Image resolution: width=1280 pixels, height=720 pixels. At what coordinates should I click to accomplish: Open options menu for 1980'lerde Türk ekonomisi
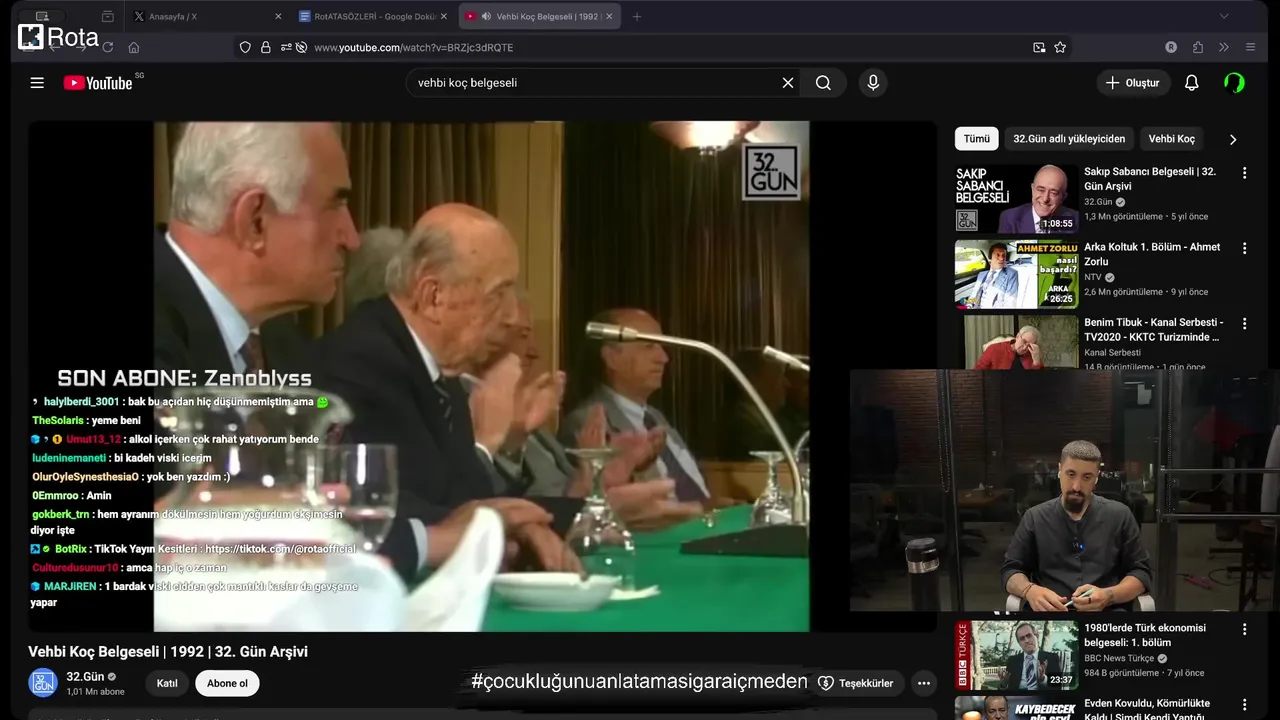pyautogui.click(x=1244, y=630)
